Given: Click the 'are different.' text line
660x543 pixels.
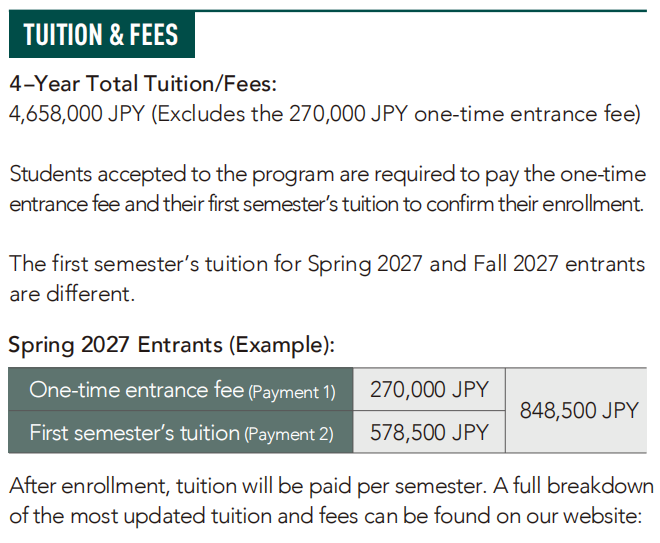Looking at the screenshot, I should (x=72, y=294).
